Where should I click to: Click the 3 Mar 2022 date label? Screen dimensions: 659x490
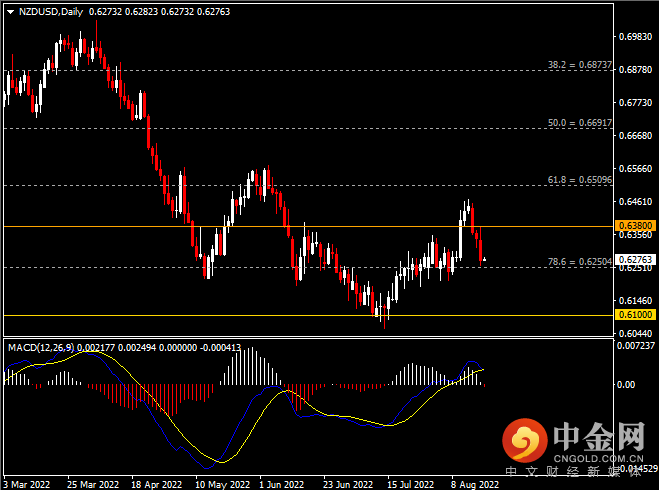(27, 485)
